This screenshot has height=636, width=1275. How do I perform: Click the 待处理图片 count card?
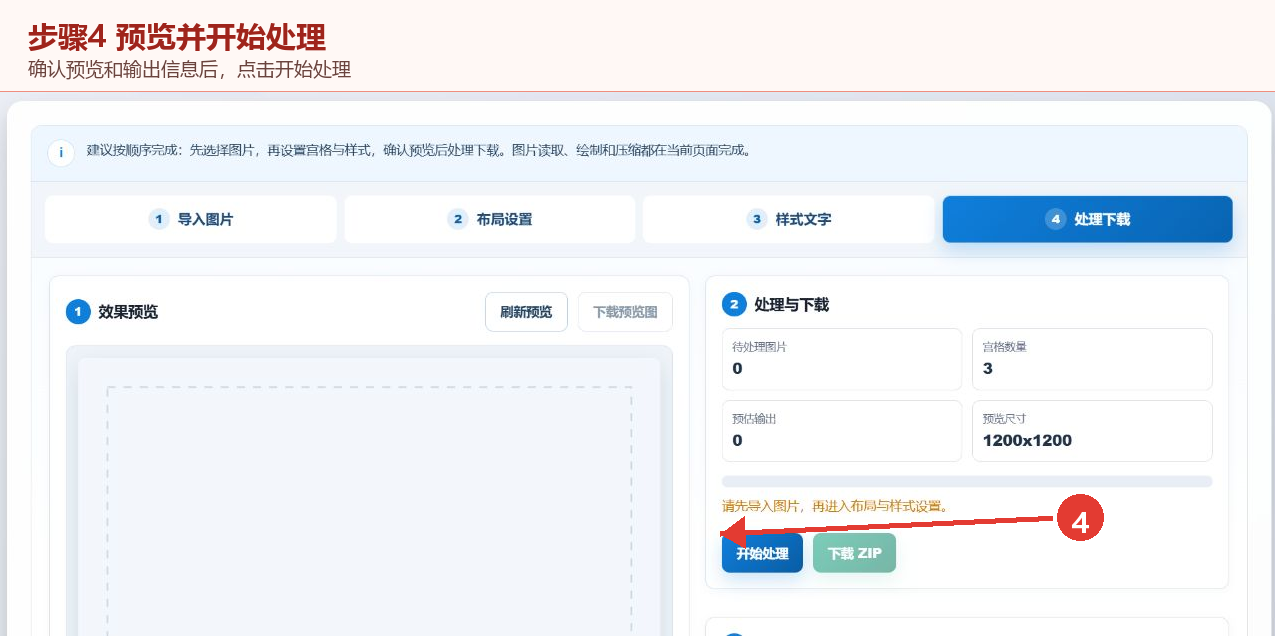click(x=841, y=359)
